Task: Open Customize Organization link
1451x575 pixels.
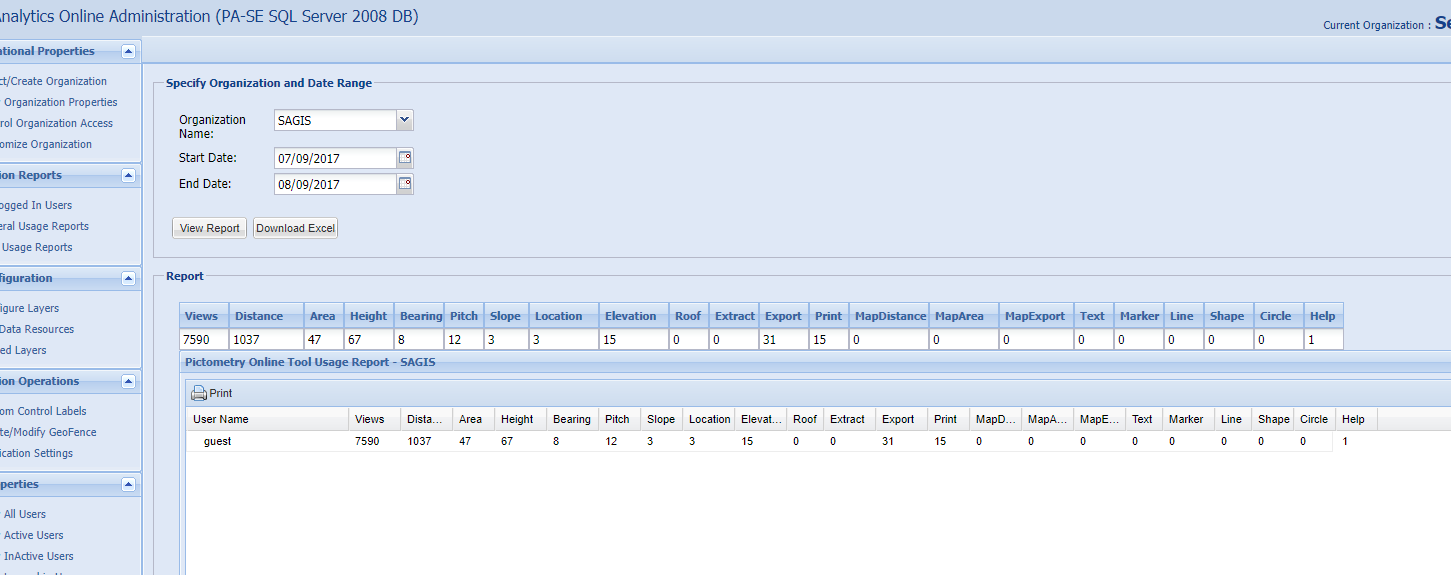Action: tap(46, 144)
